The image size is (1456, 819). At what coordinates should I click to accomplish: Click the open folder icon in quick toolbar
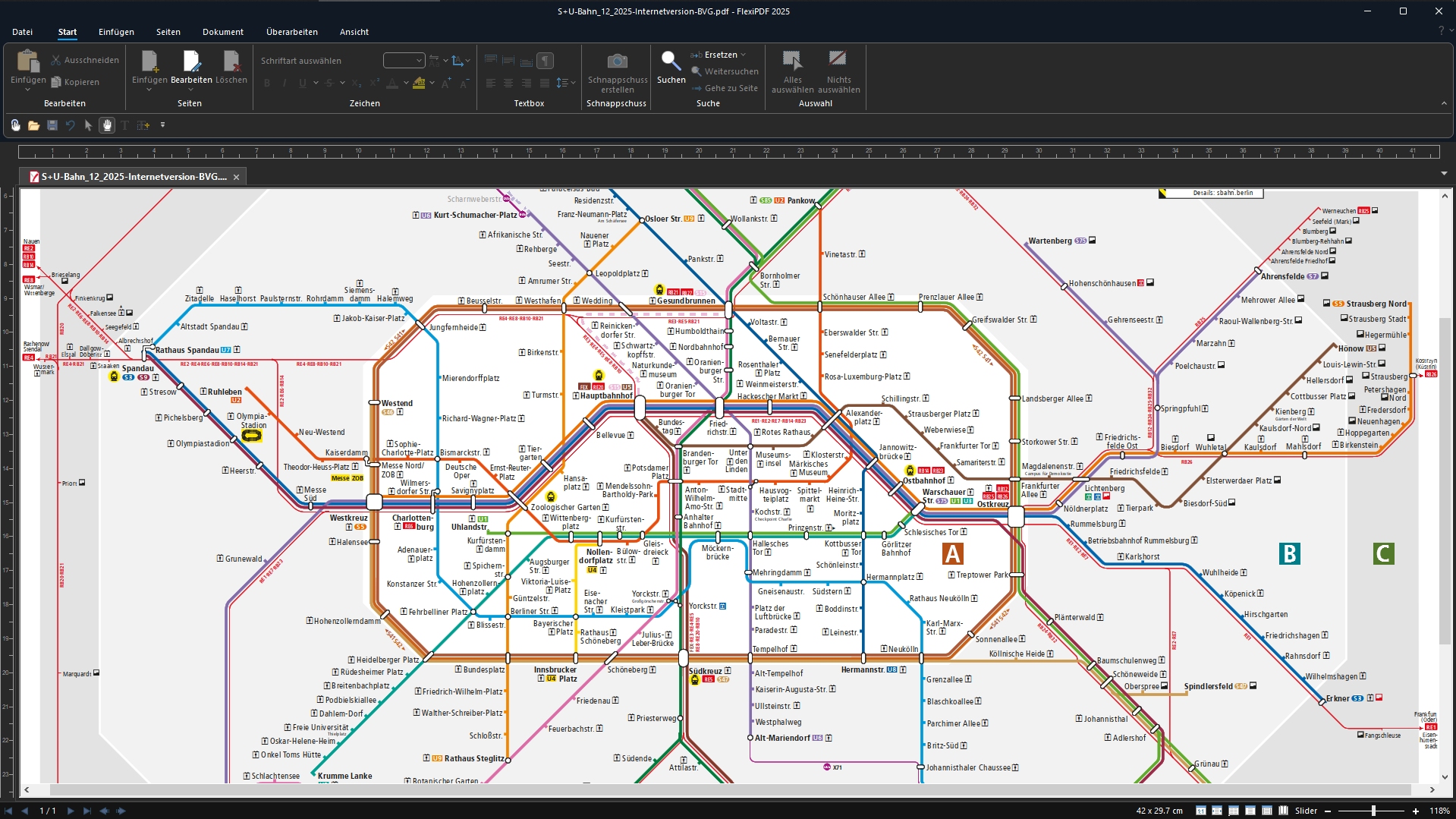pos(33,125)
